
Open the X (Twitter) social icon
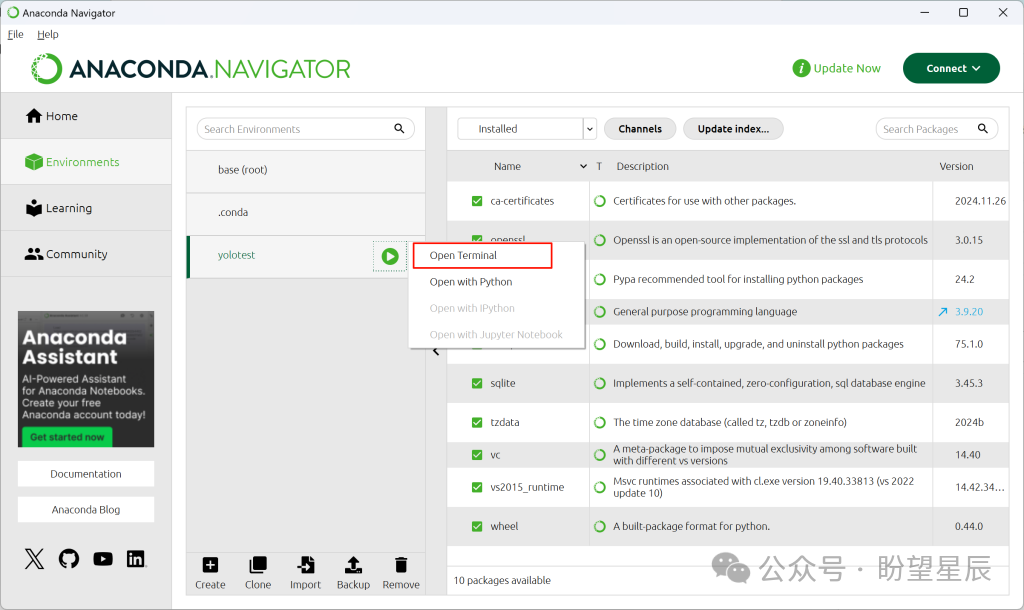(35, 559)
